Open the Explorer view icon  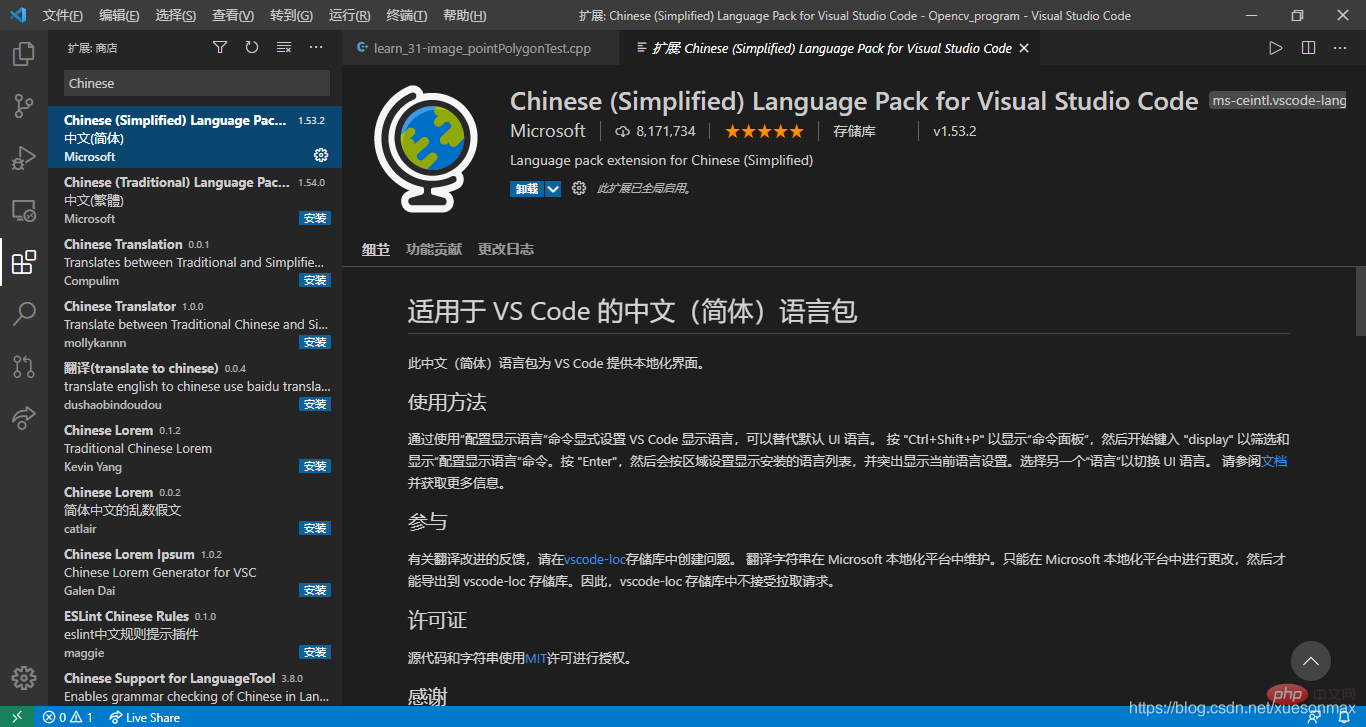point(24,54)
